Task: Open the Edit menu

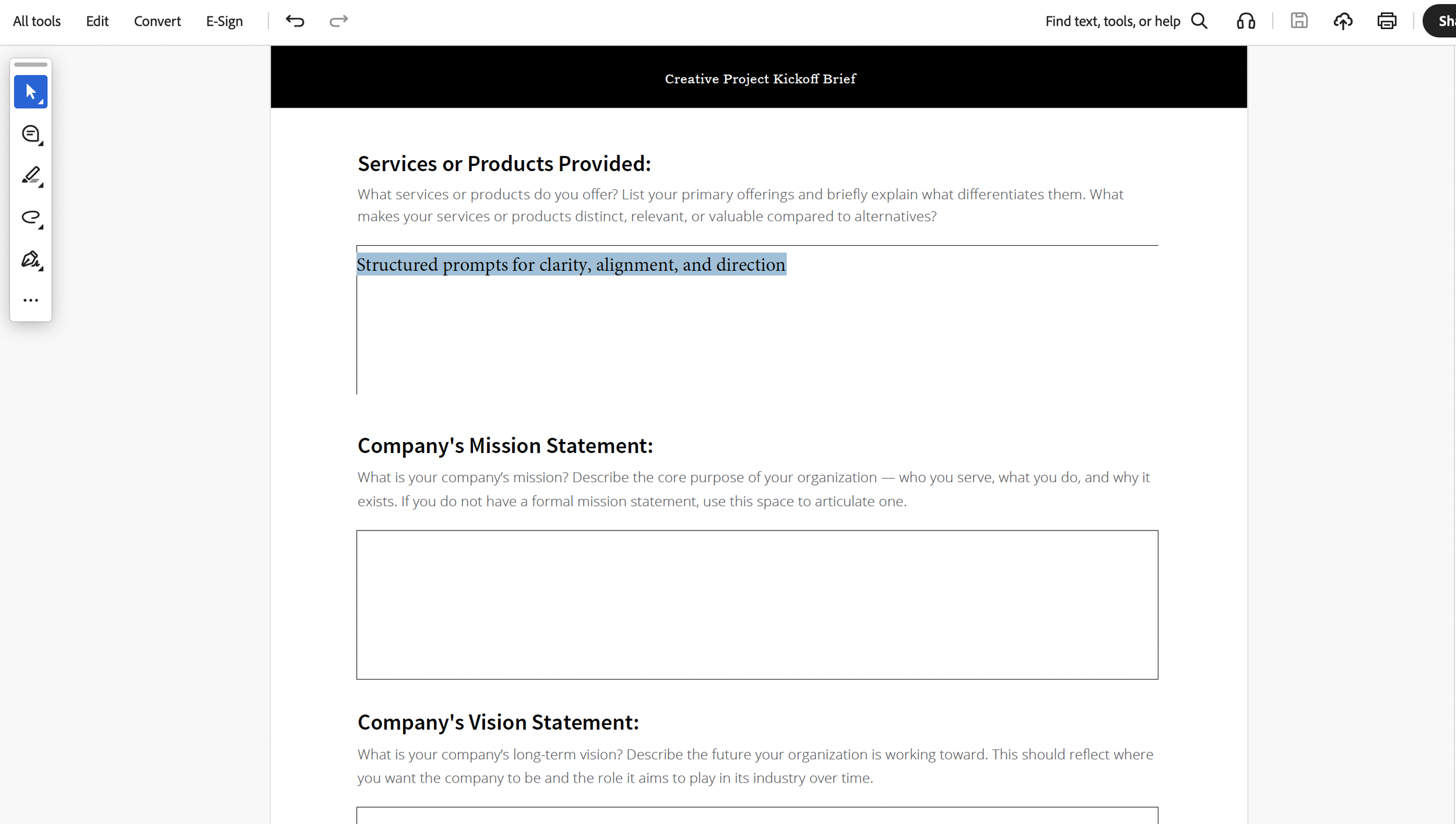Action: 97,22
